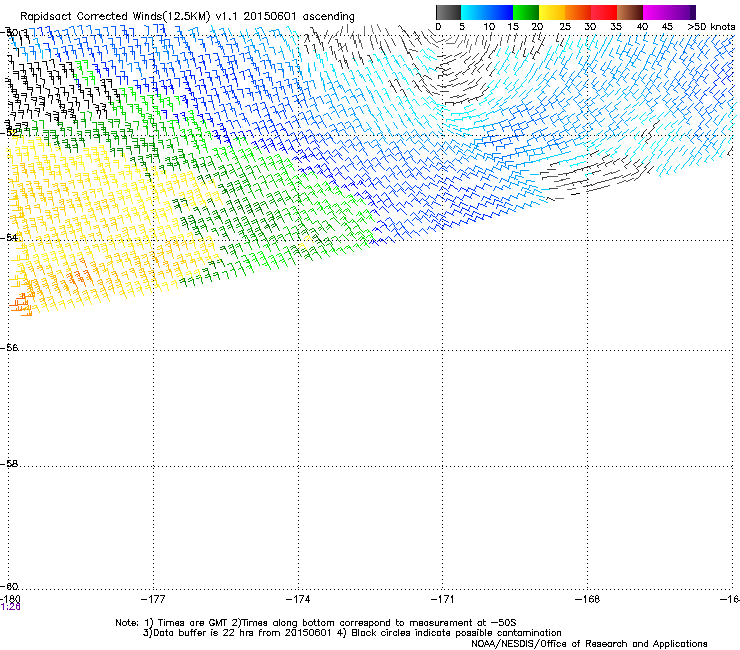Click the longitude label '-174'
The width and height of the screenshot is (740, 650).
[x=298, y=599]
